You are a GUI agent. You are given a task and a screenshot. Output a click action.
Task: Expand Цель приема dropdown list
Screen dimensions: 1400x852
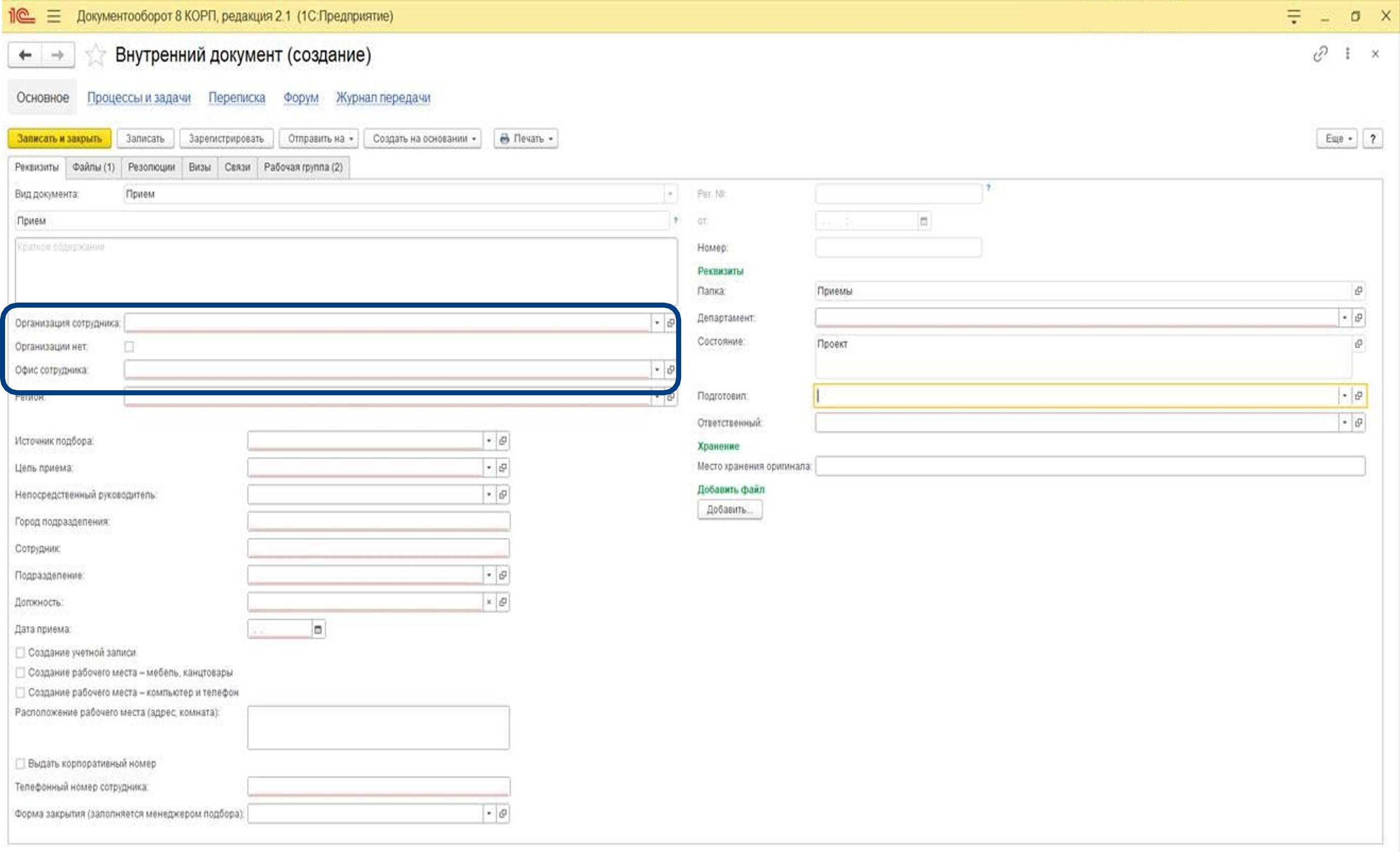click(x=489, y=467)
